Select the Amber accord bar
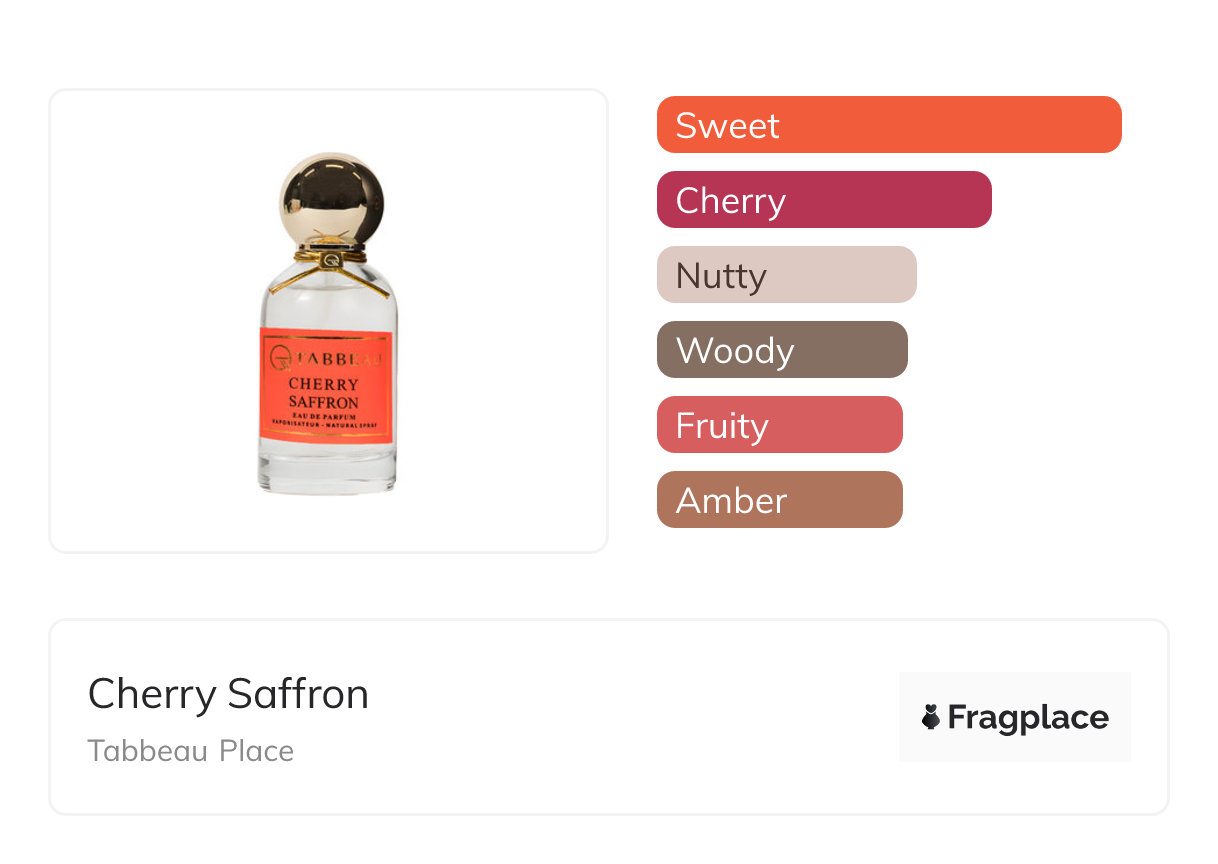This screenshot has height=864, width=1218. point(779,500)
